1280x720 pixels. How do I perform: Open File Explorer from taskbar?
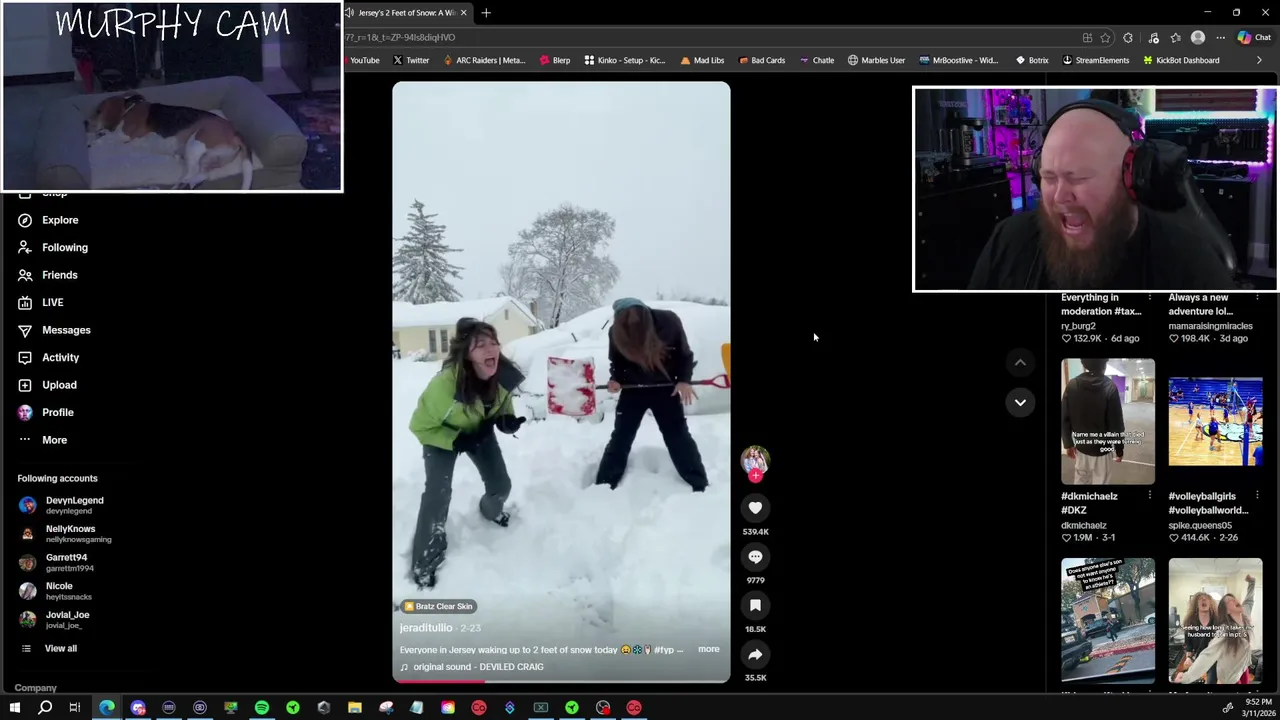point(355,708)
